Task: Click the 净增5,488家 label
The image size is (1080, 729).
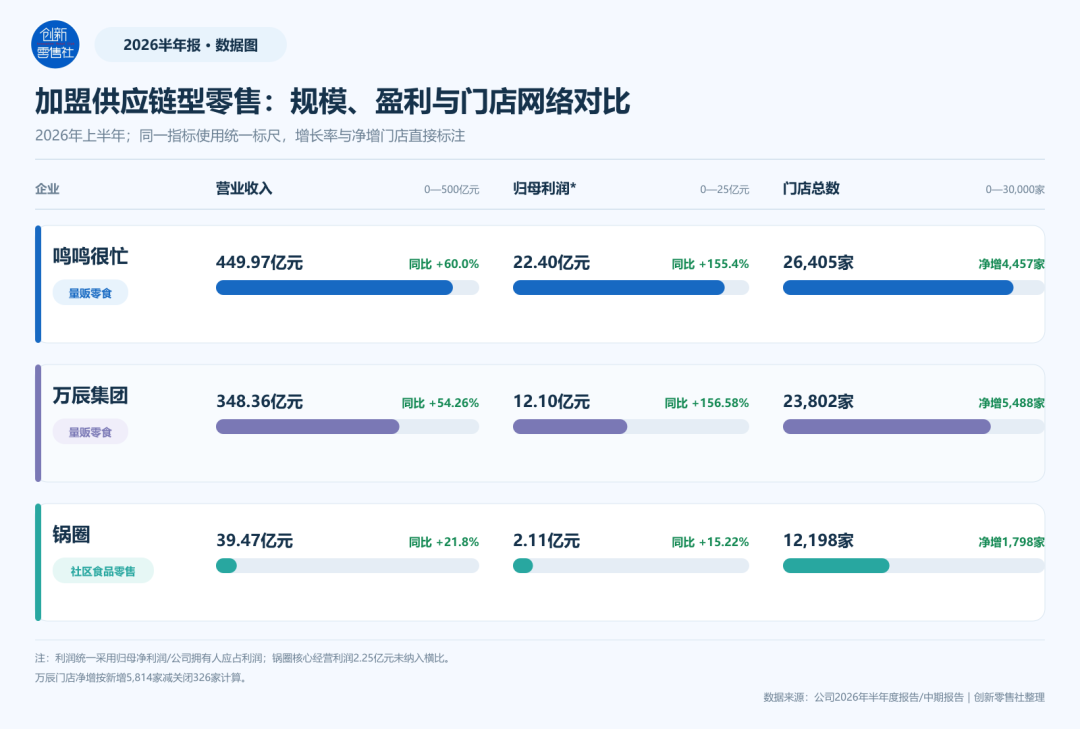Action: pyautogui.click(x=1011, y=403)
